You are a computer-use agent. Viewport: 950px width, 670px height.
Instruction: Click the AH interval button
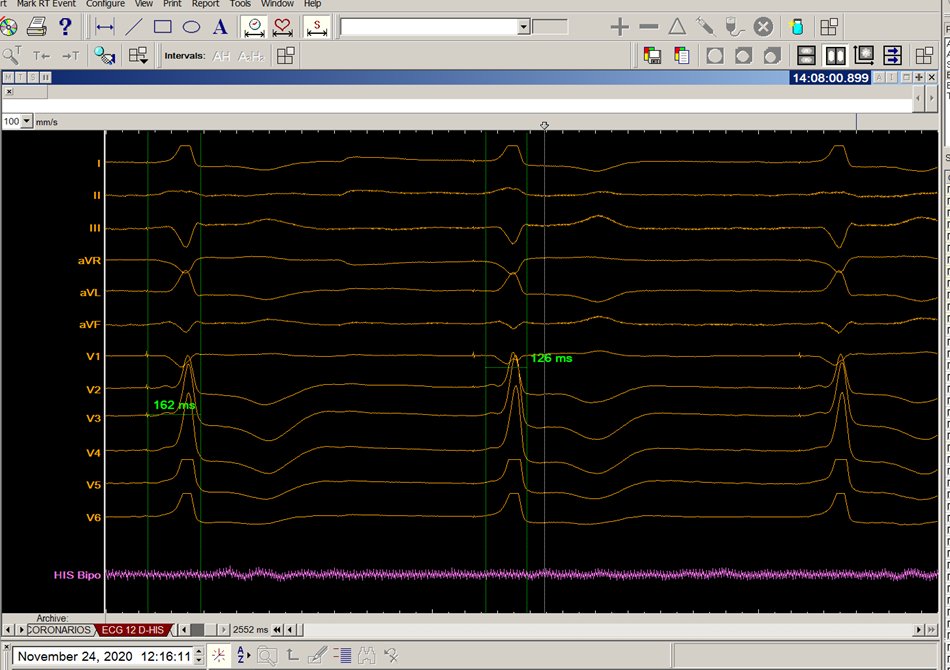click(x=221, y=56)
